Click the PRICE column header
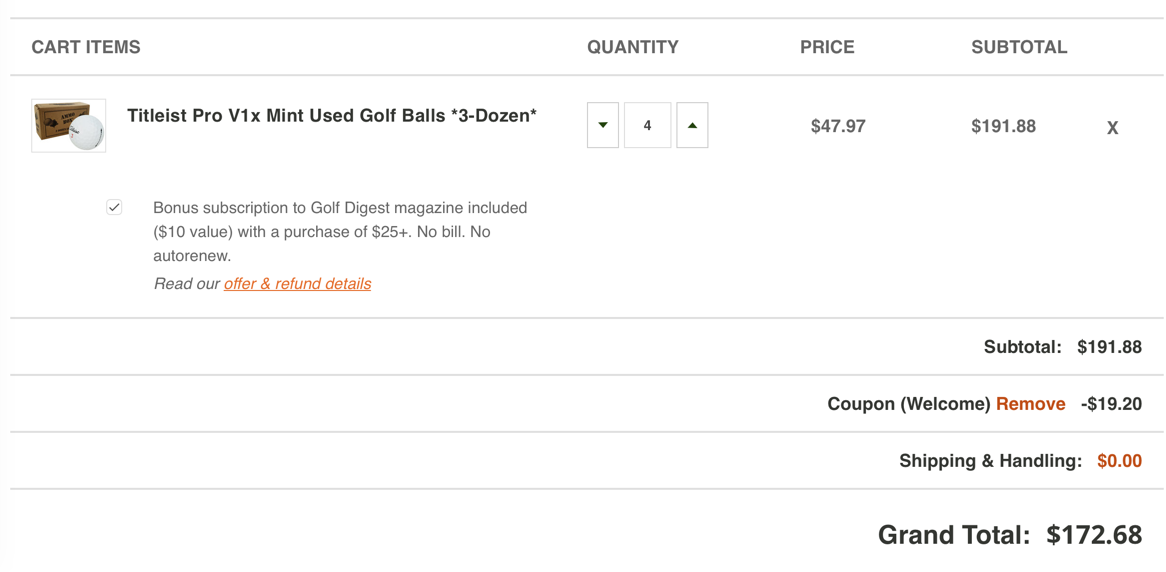The image size is (1166, 572). pyautogui.click(x=827, y=47)
